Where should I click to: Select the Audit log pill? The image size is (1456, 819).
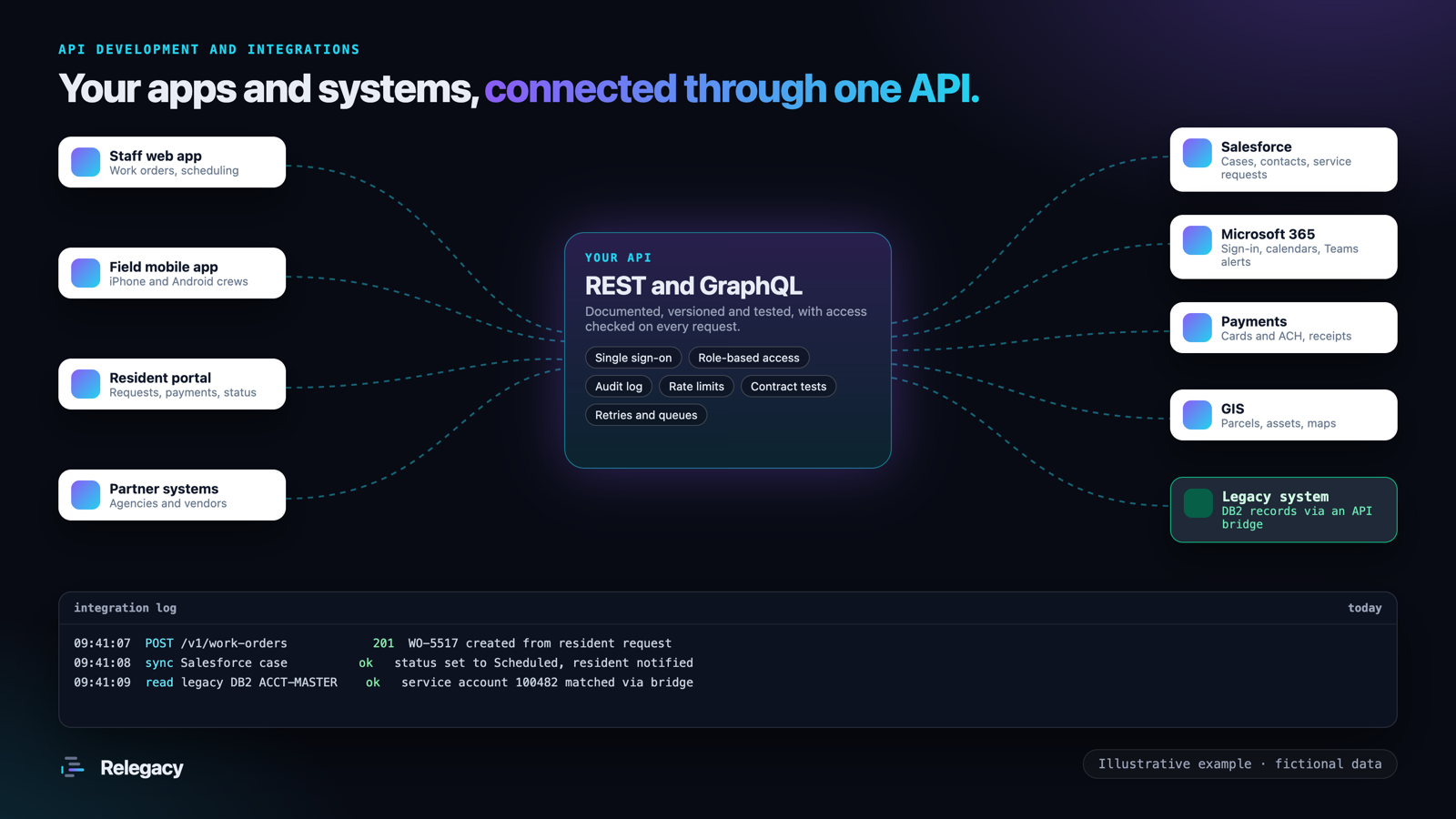coord(619,387)
